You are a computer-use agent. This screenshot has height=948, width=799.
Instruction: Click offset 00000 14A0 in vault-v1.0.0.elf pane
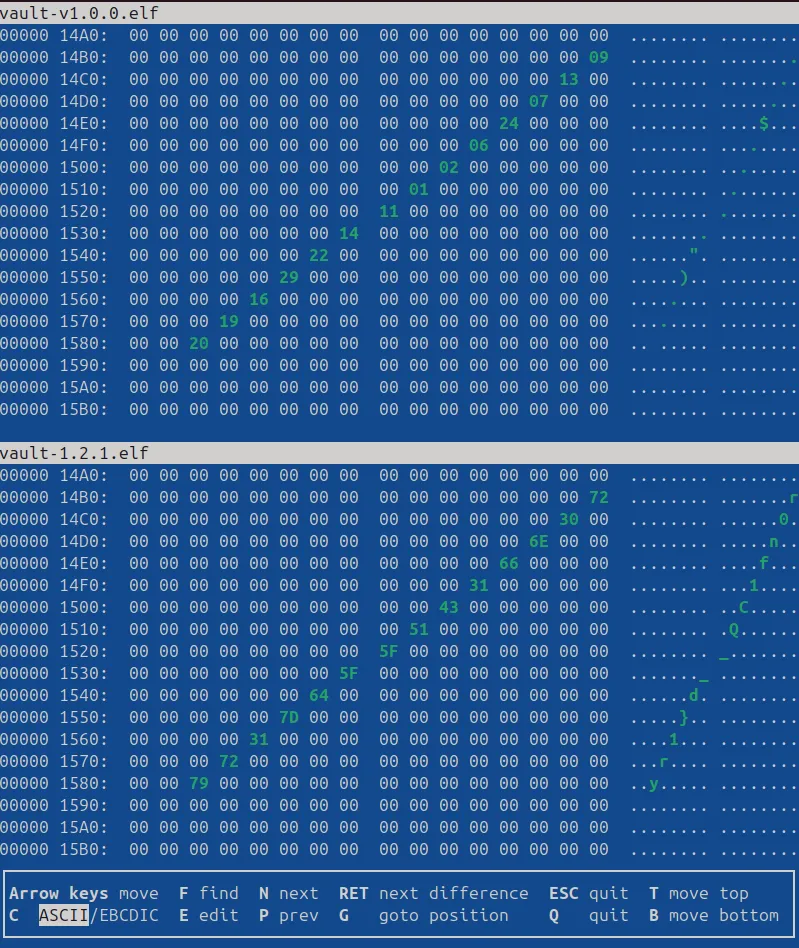click(54, 36)
